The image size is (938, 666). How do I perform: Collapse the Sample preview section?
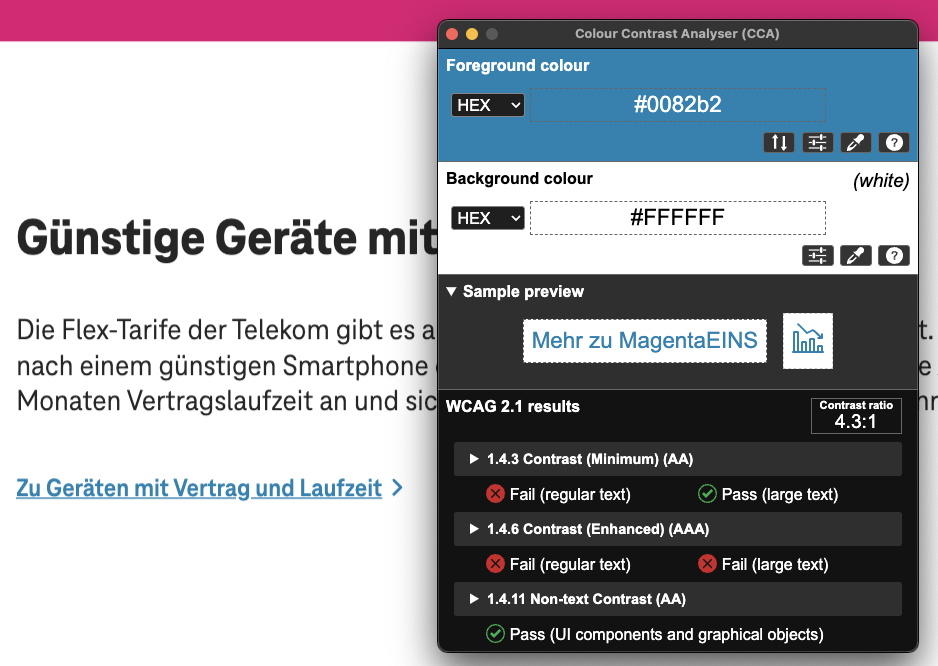point(452,292)
